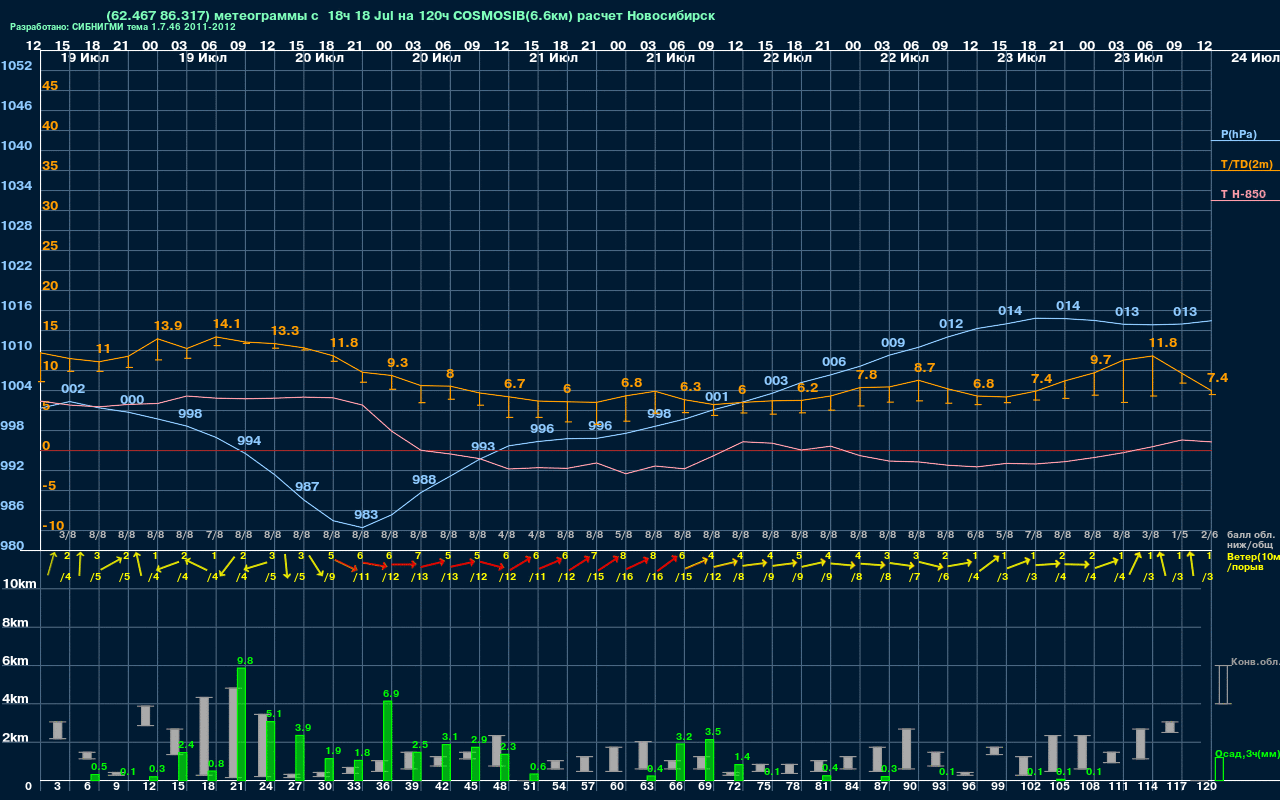Click the 1052 pressure axis label
Viewport: 1280px width, 800px height.
tap(16, 66)
